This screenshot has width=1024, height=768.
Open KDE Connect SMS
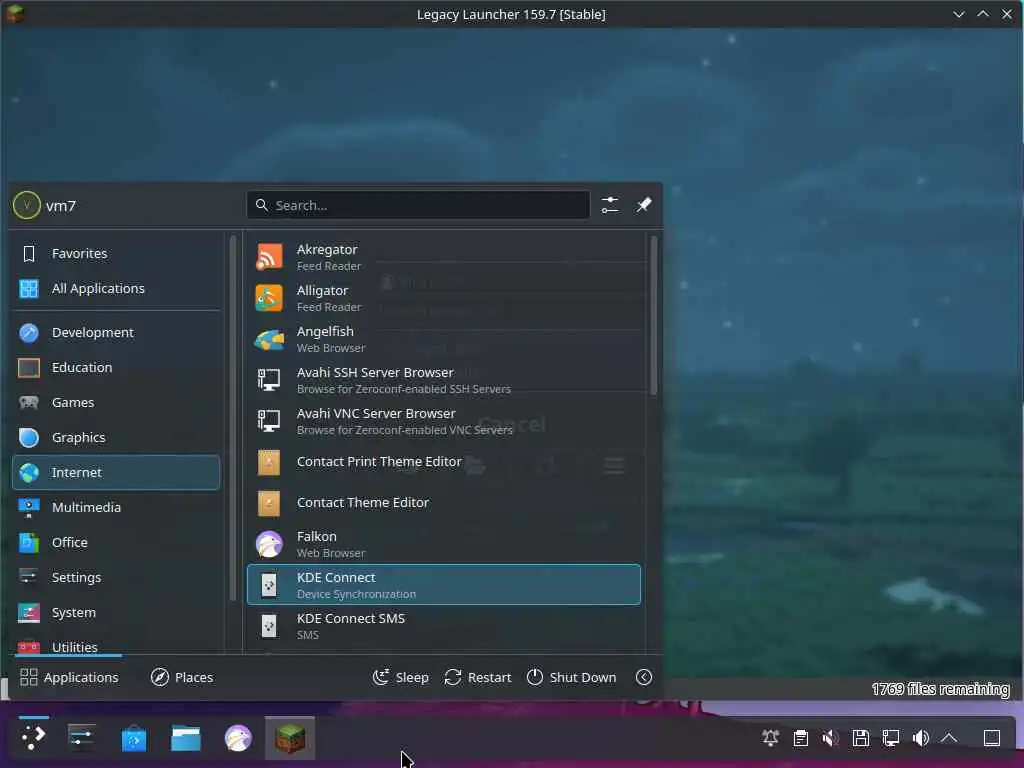click(x=443, y=626)
